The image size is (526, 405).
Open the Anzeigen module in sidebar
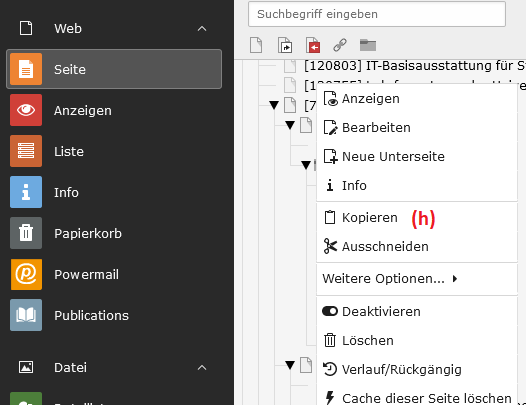click(114, 110)
